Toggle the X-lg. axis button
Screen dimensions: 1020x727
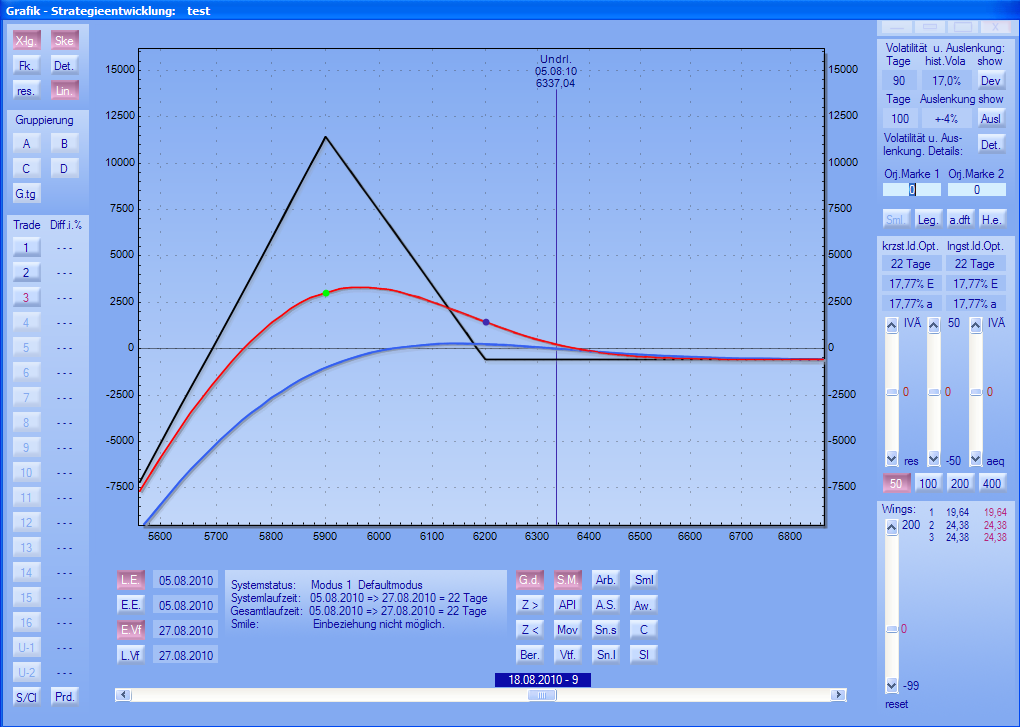26,41
